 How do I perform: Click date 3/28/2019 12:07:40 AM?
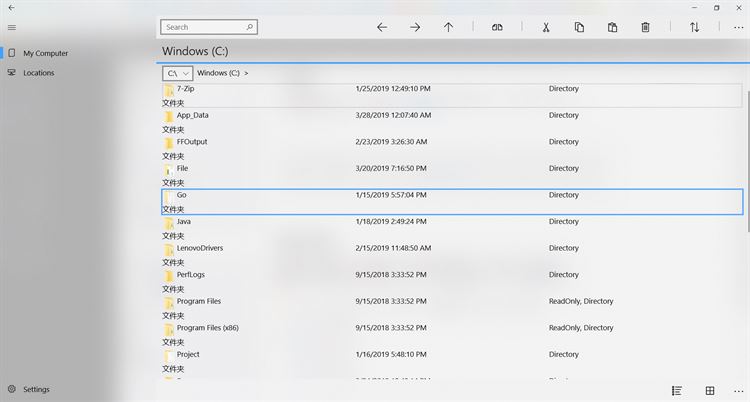pos(393,115)
